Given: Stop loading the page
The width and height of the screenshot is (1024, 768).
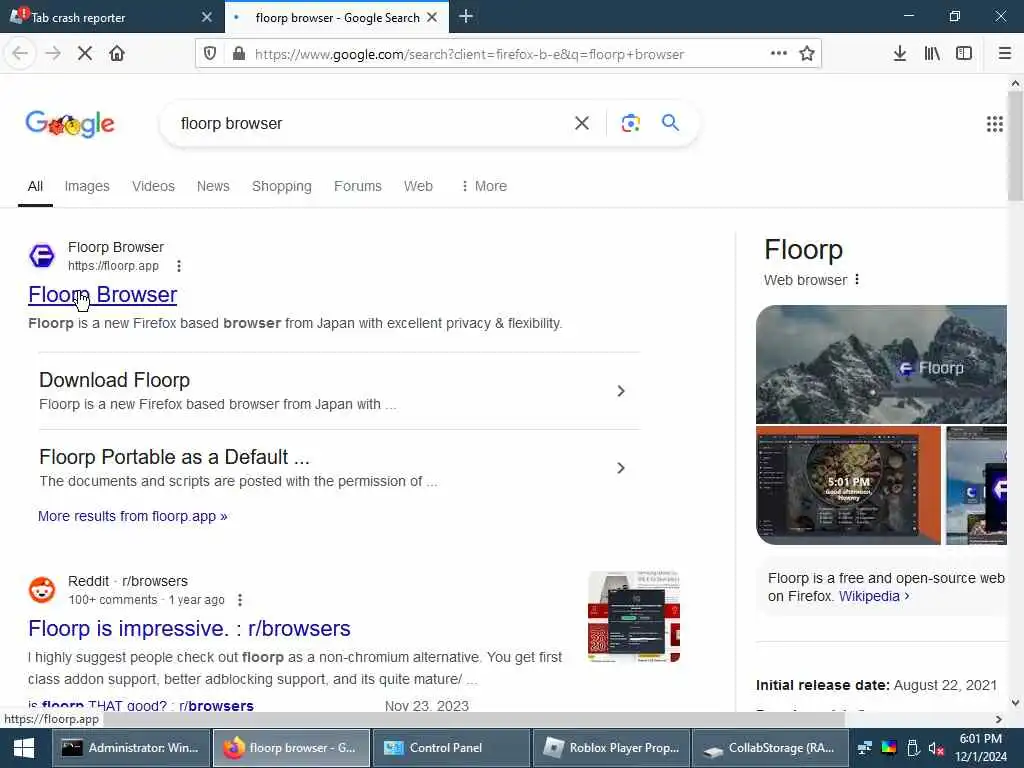Looking at the screenshot, I should pyautogui.click(x=85, y=54).
